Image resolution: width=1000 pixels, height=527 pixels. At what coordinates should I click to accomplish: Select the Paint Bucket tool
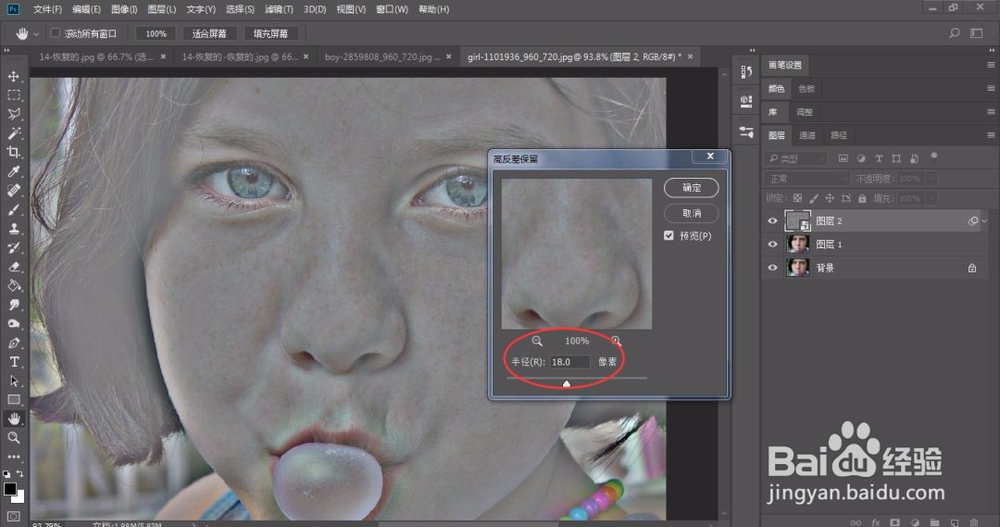[x=13, y=286]
